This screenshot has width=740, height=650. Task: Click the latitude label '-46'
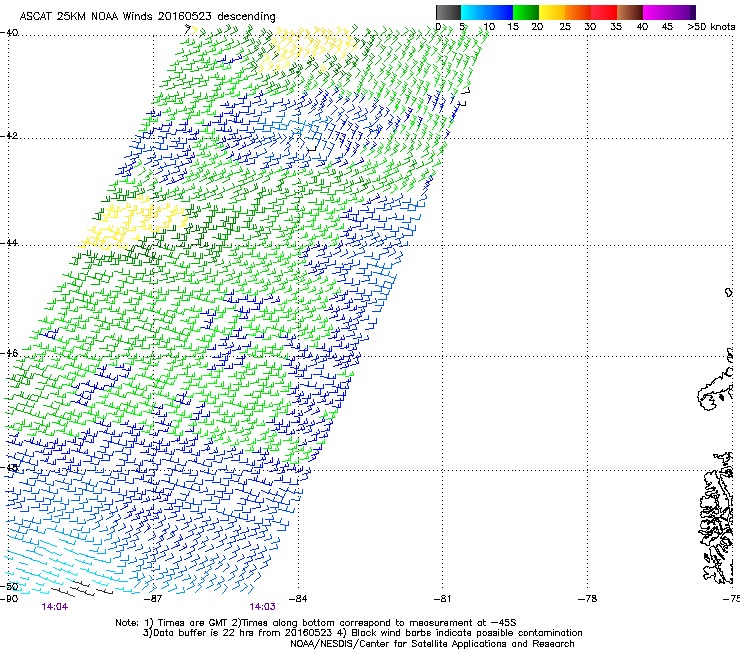pos(9,353)
